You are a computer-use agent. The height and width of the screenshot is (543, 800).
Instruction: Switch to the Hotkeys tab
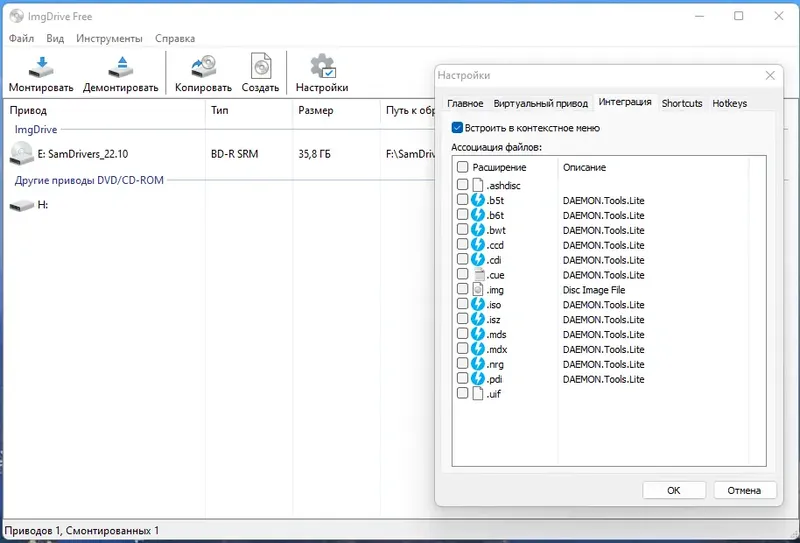(x=730, y=103)
